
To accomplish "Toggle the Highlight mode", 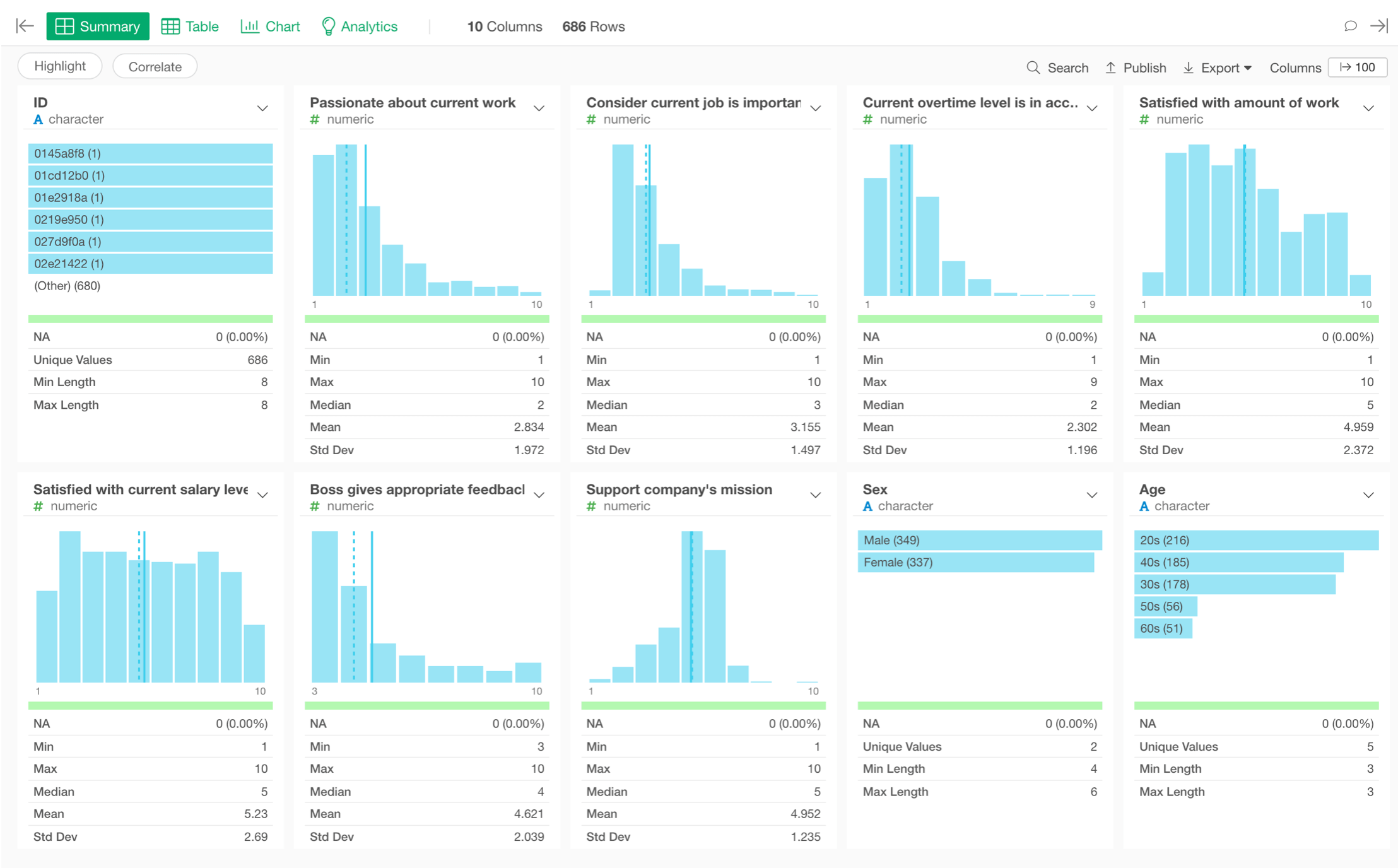I will coord(59,66).
